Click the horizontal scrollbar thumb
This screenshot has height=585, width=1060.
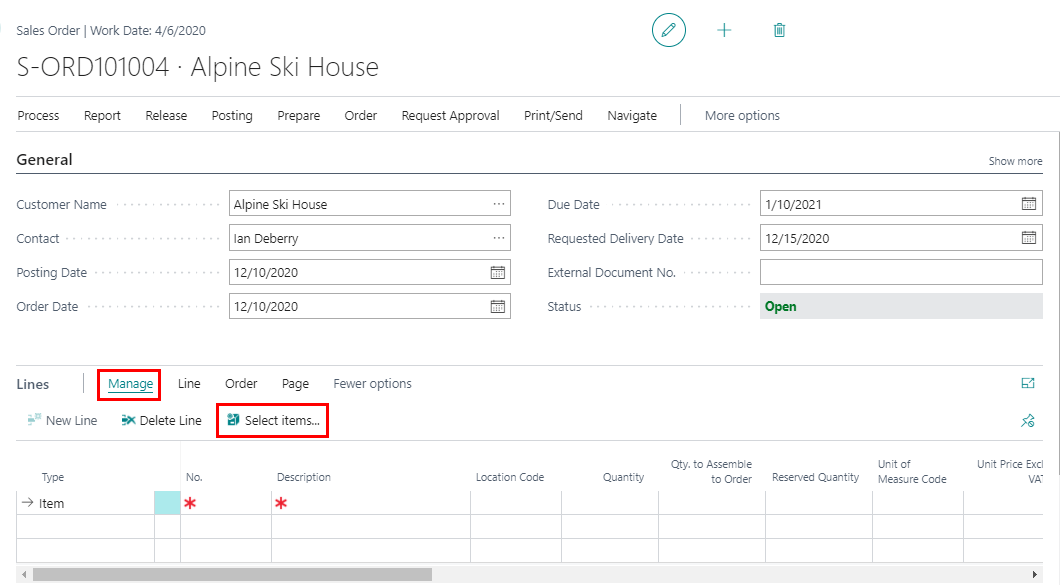(233, 574)
